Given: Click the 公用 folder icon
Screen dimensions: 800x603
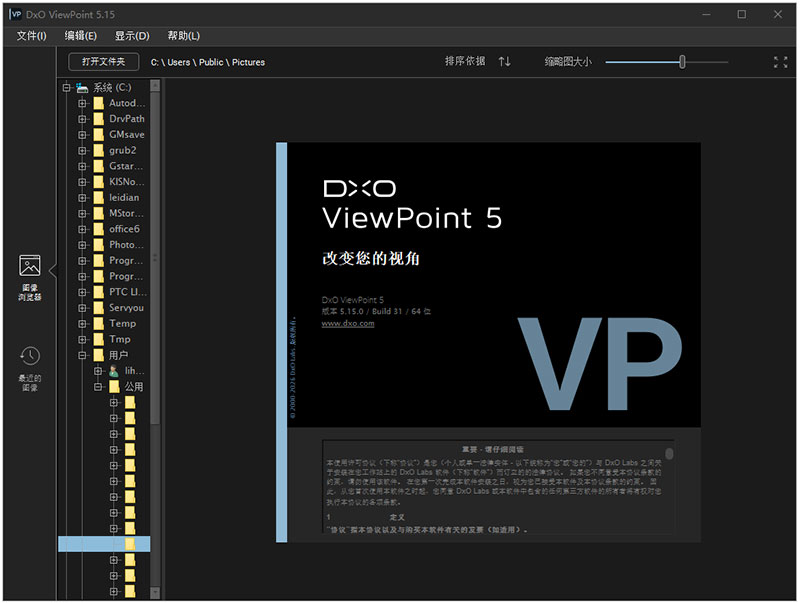Looking at the screenshot, I should [115, 387].
